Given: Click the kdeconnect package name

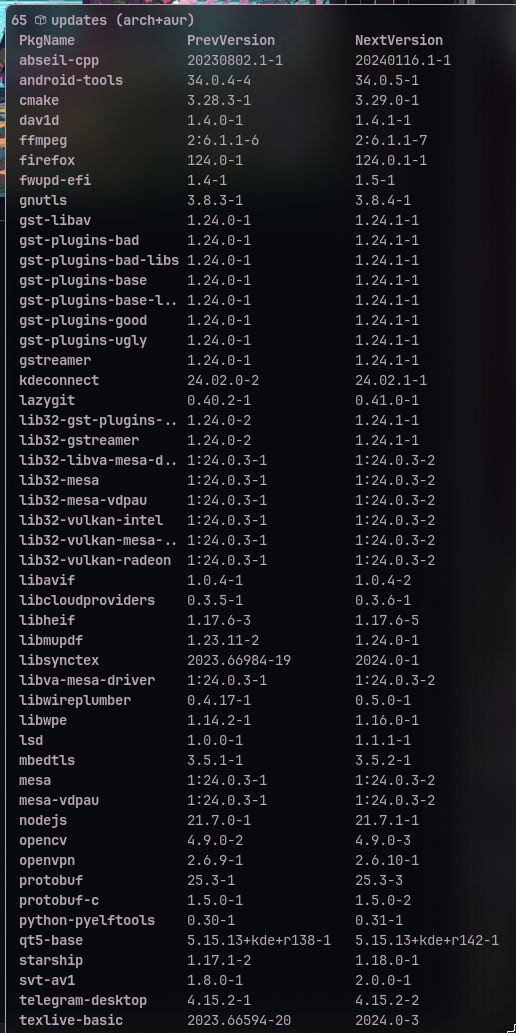Looking at the screenshot, I should click(x=59, y=380).
